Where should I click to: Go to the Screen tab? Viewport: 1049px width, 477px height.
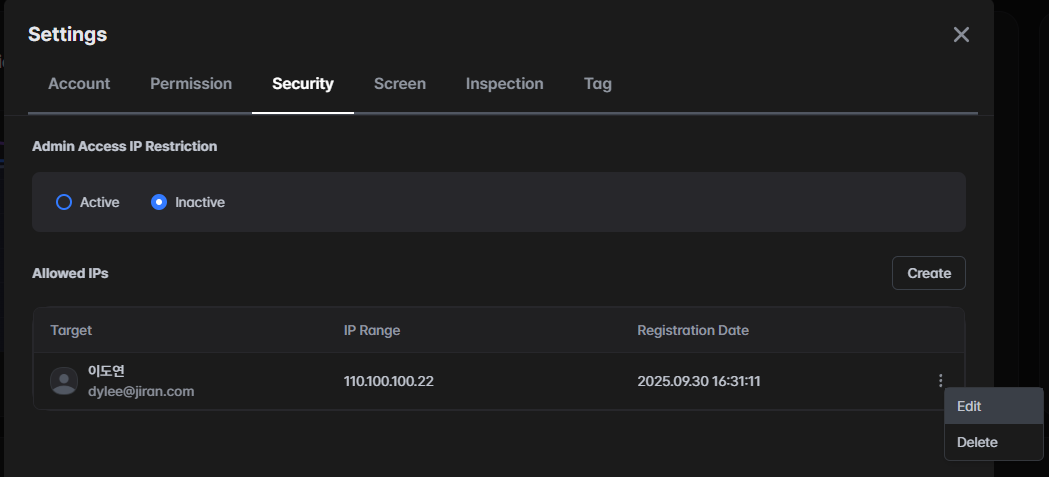[400, 84]
